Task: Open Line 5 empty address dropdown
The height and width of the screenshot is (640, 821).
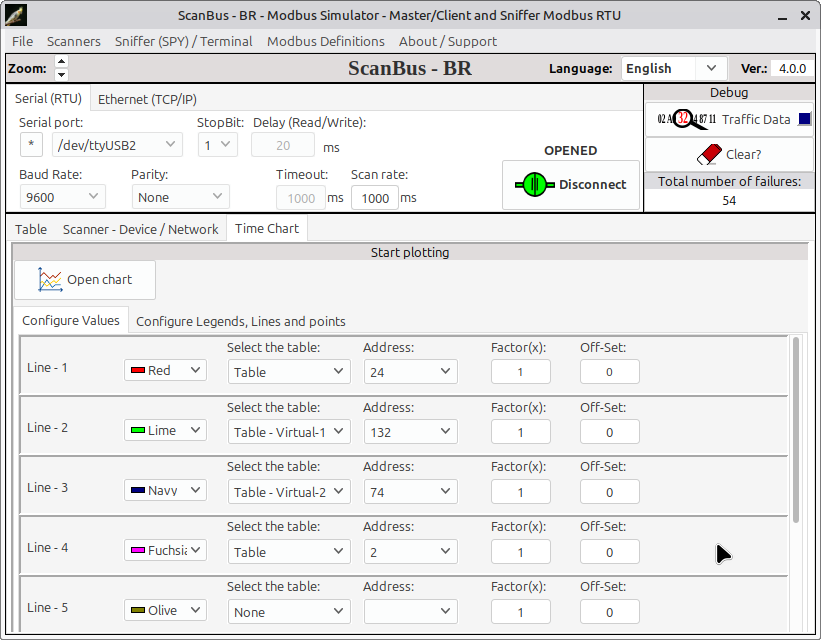Action: (410, 612)
